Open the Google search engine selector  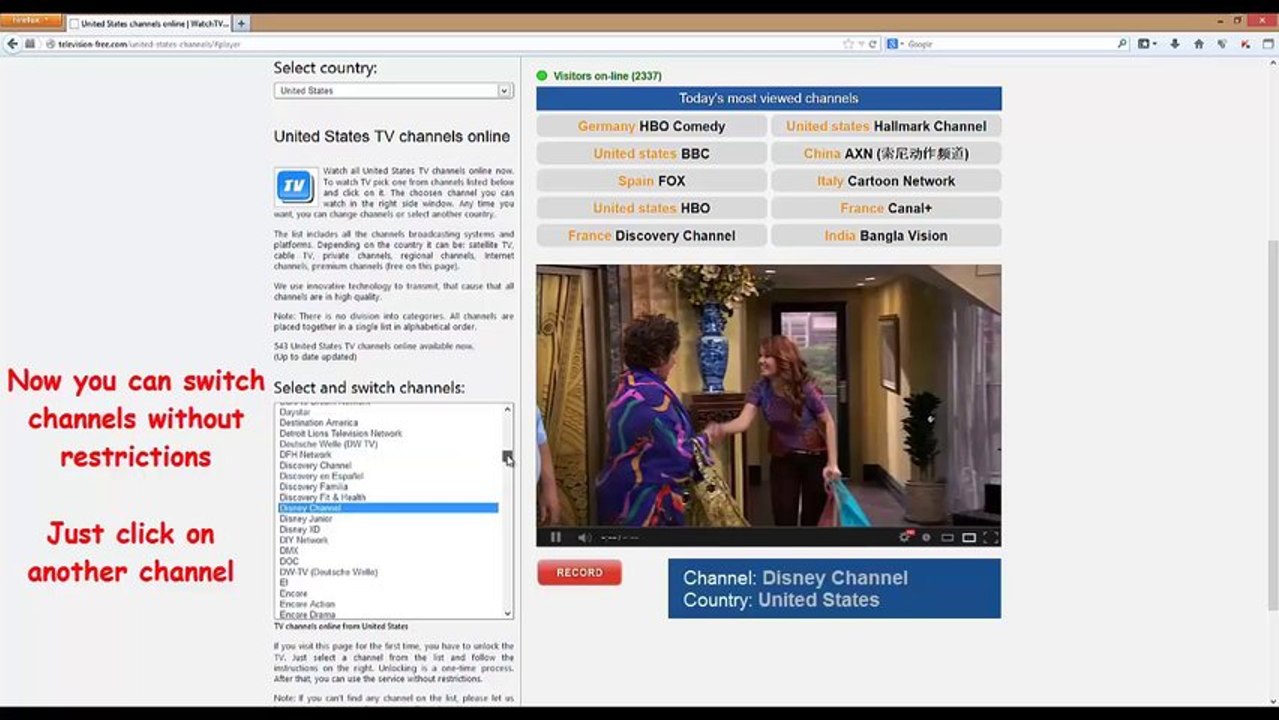point(894,44)
